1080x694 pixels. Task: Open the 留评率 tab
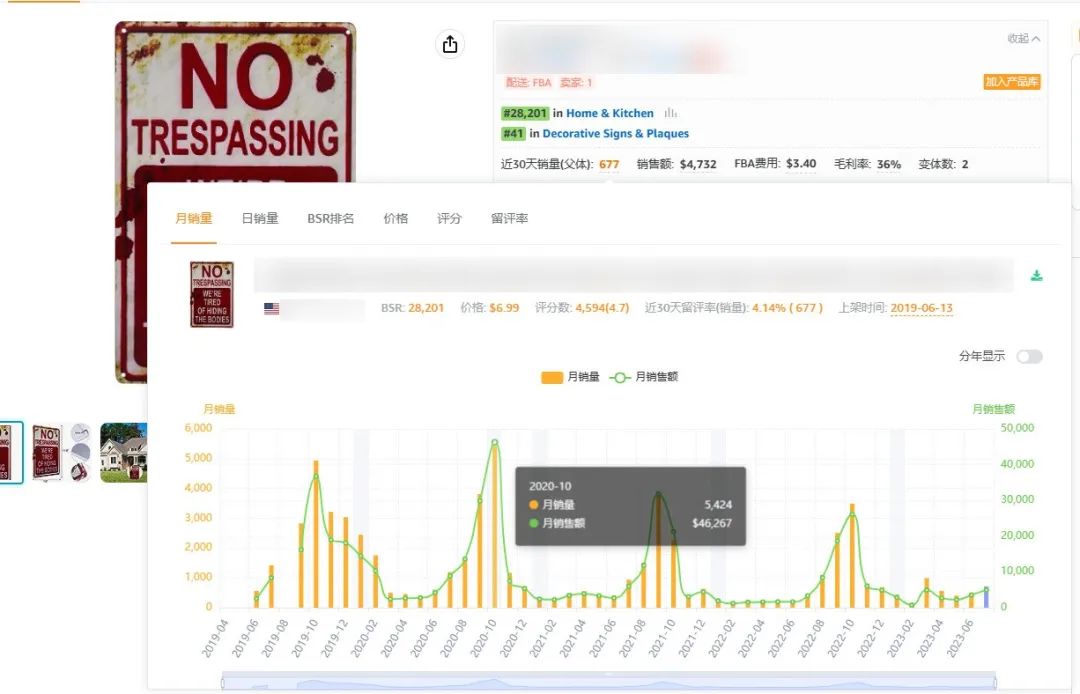point(509,218)
